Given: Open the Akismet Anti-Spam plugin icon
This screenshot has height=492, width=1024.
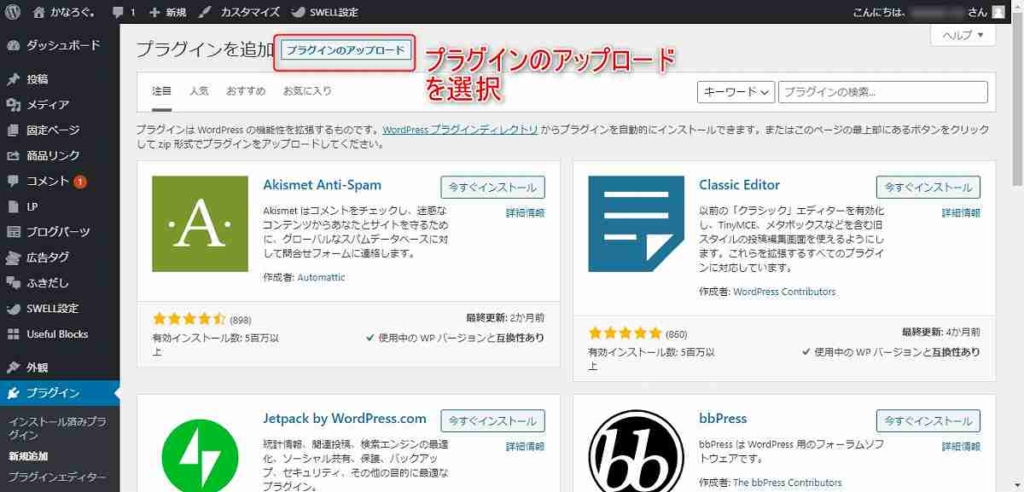Looking at the screenshot, I should 199,224.
